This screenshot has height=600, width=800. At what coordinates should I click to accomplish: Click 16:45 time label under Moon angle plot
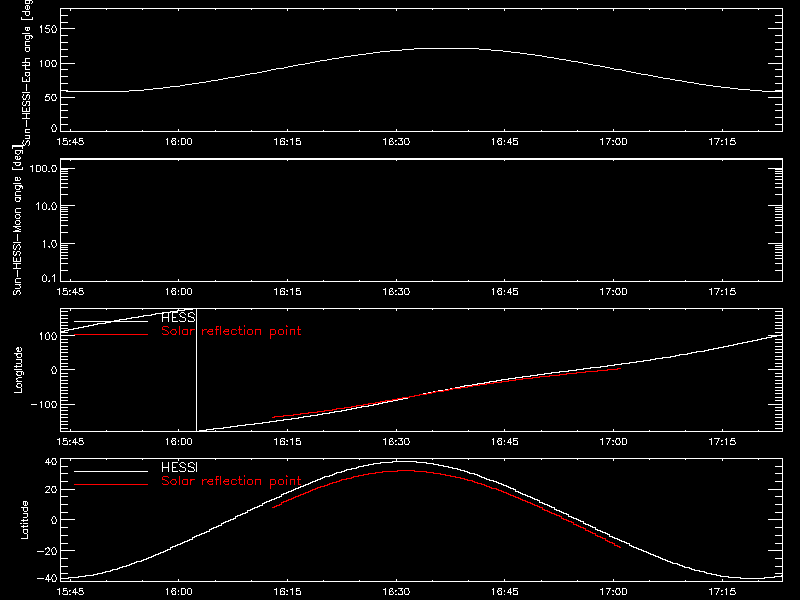tap(505, 292)
